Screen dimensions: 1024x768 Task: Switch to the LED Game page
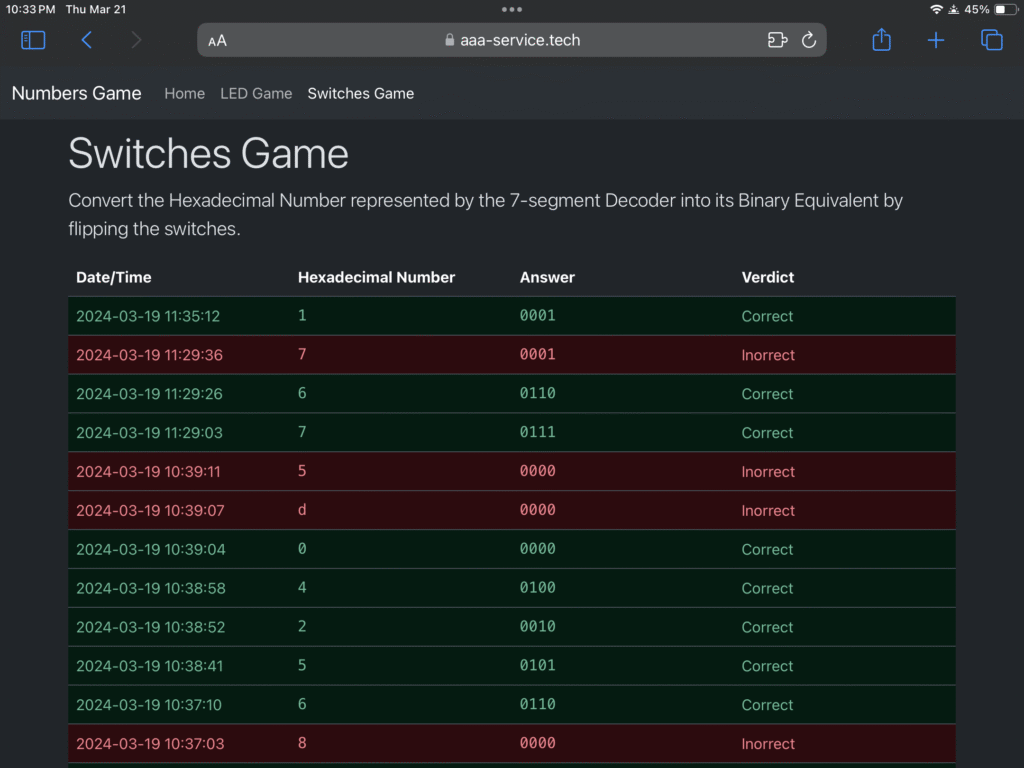pyautogui.click(x=256, y=94)
